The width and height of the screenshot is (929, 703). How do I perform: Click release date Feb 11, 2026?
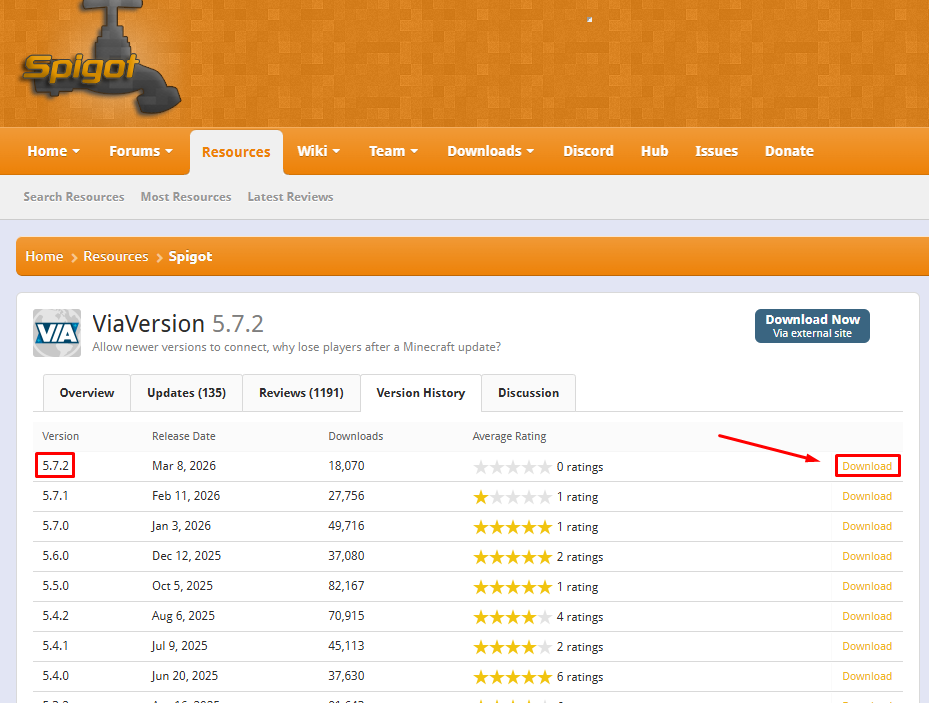coord(186,496)
